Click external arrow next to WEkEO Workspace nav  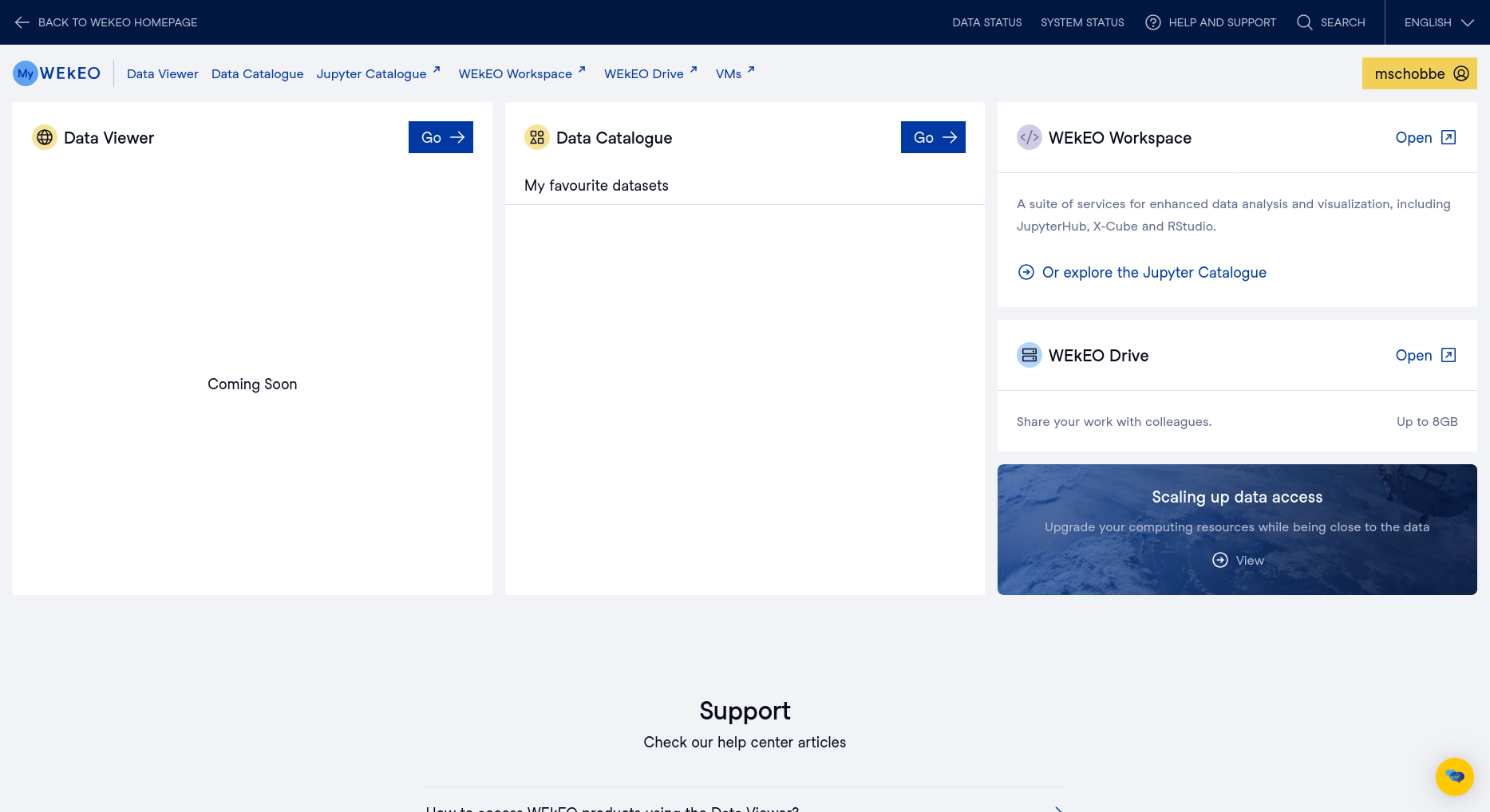[x=582, y=70]
